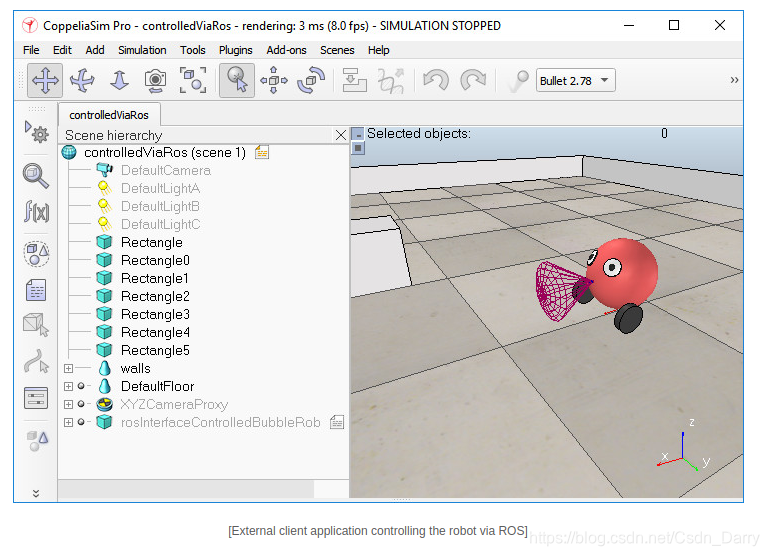Select the object rotate tool
Image resolution: width=769 pixels, height=556 pixels.
click(311, 80)
